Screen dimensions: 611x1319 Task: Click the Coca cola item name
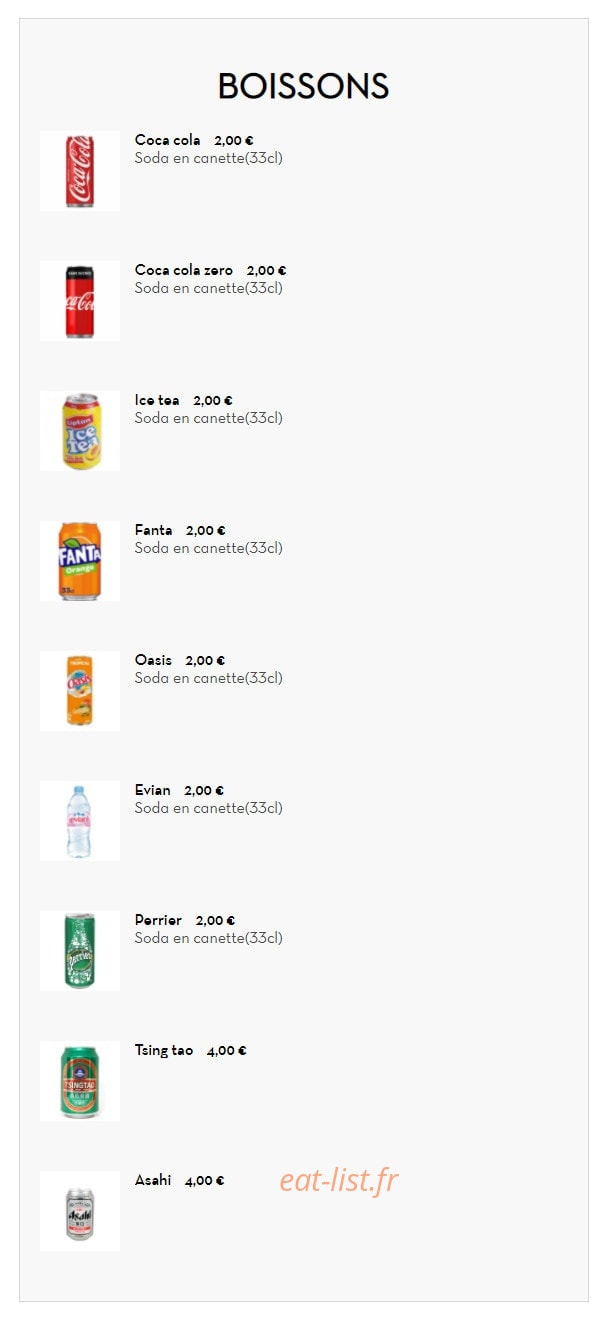pyautogui.click(x=167, y=140)
